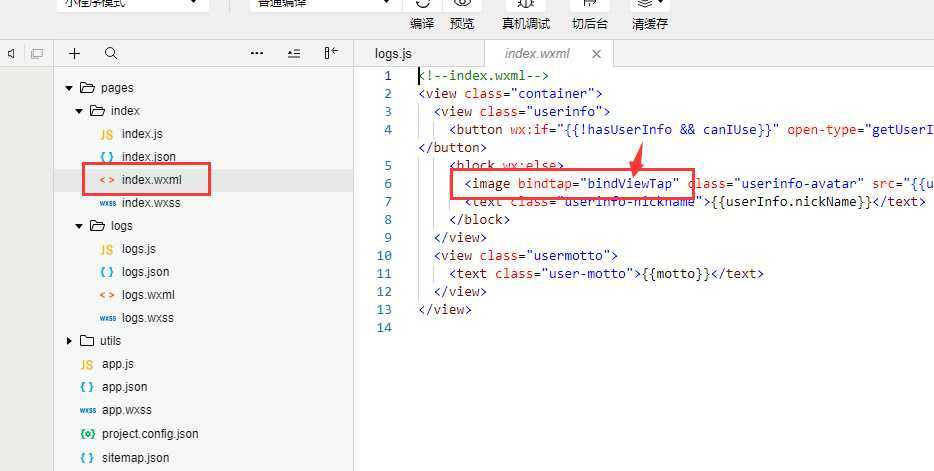Collapse the logs folder

click(79, 226)
